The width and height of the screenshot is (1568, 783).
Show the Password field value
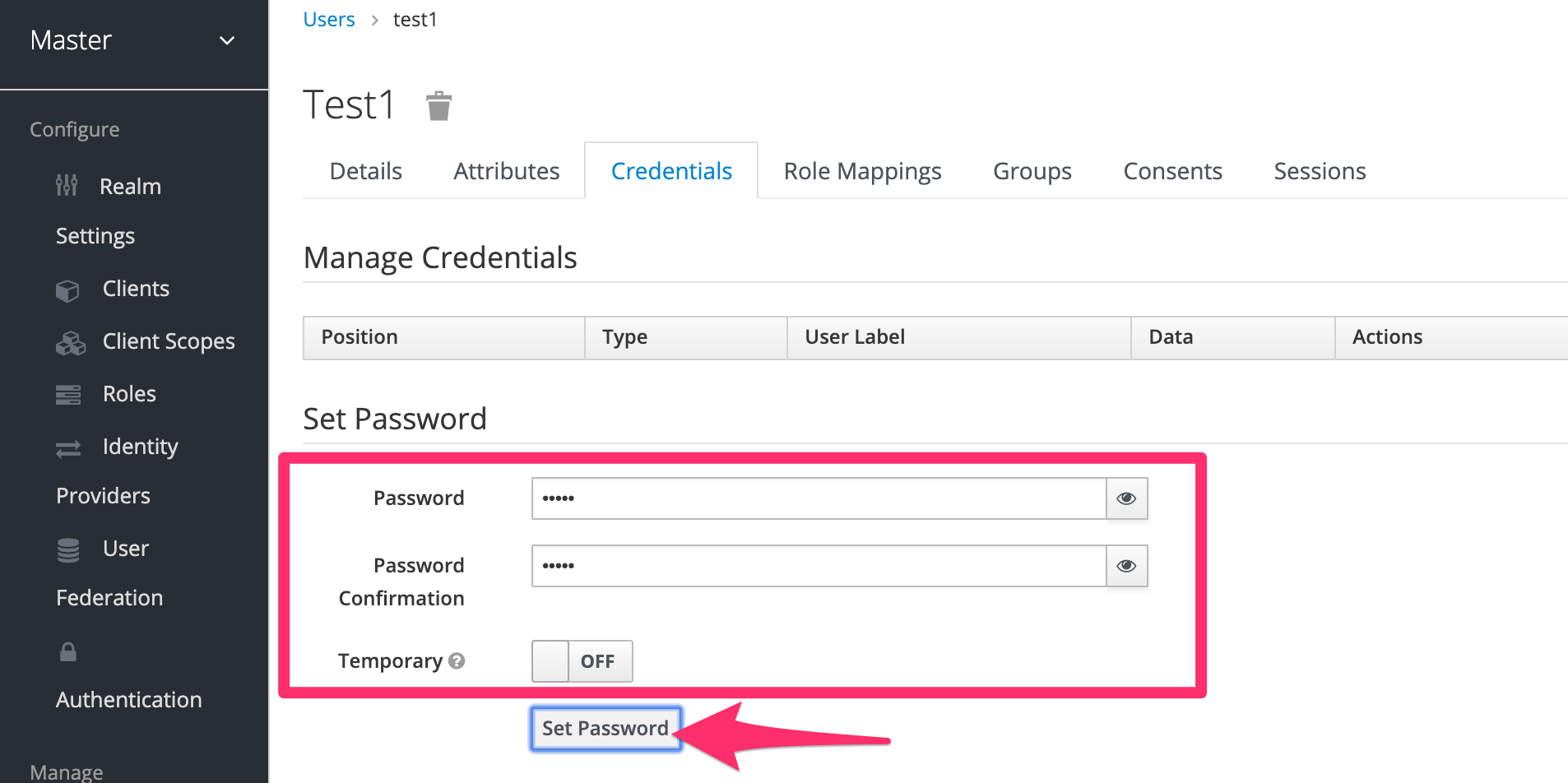pos(1126,498)
